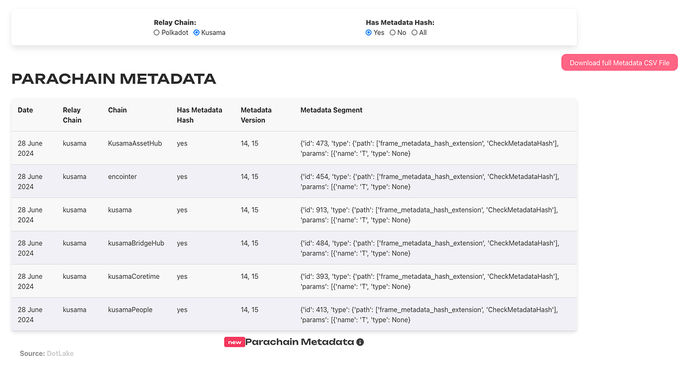The width and height of the screenshot is (680, 367).
Task: Click the Metadata Segment column header
Action: point(331,110)
